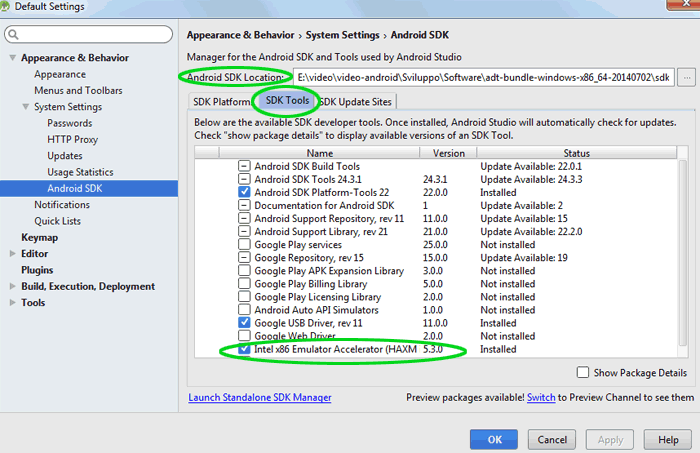700x453 pixels.
Task: Click 'Update Available: 24.3.3' status text
Action: (531, 179)
